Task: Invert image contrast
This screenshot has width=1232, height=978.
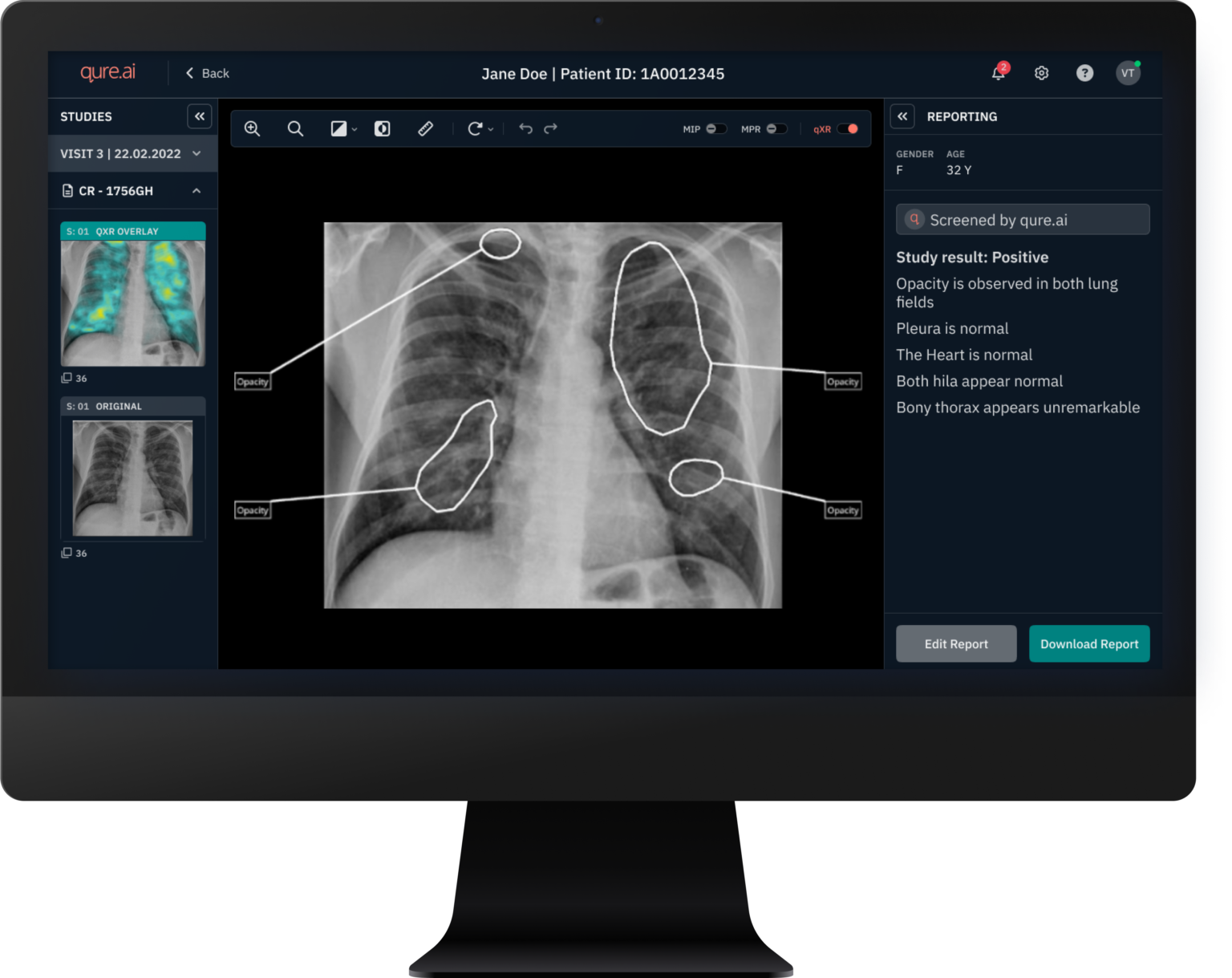Action: [x=383, y=128]
